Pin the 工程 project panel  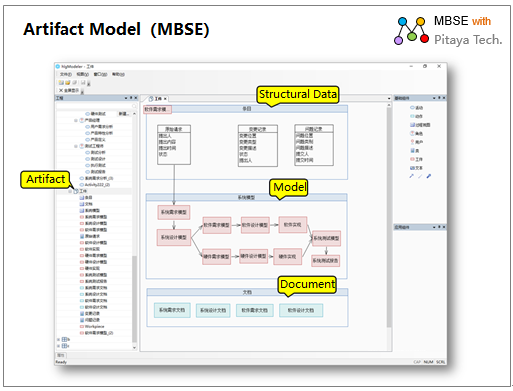[x=131, y=98]
